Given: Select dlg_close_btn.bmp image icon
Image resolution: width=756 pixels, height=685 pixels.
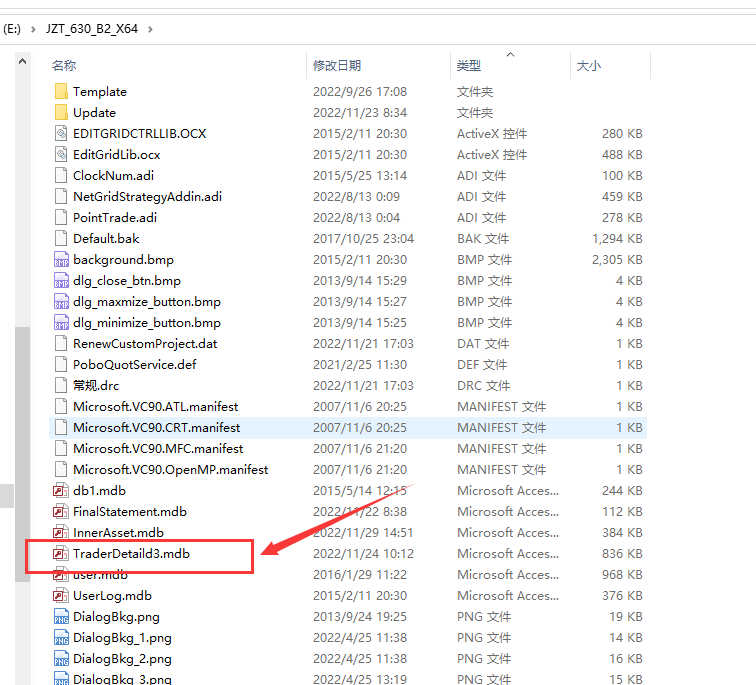Looking at the screenshot, I should pyautogui.click(x=61, y=281).
